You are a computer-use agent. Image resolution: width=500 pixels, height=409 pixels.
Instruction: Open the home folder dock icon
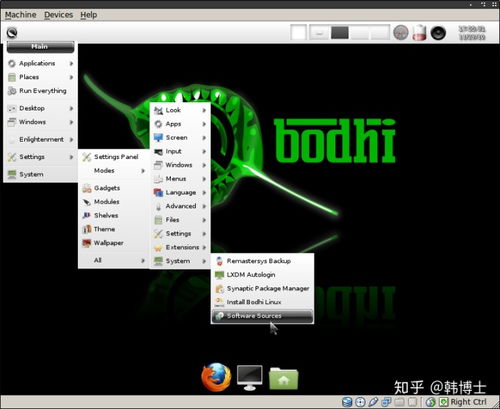coord(283,378)
